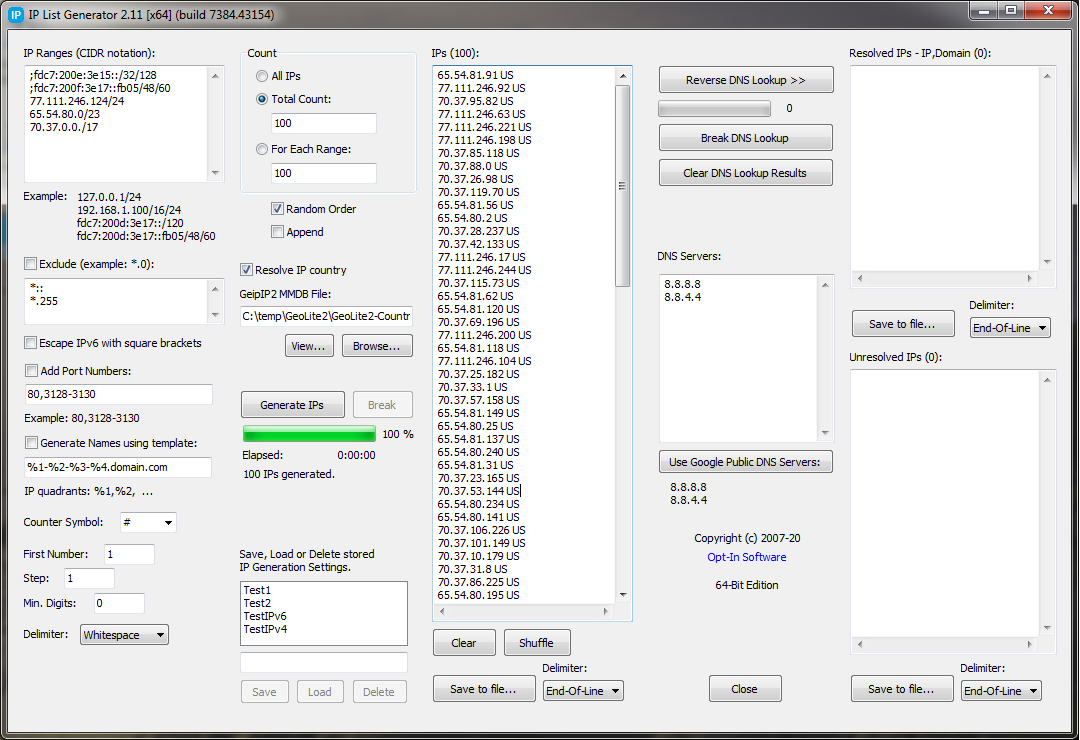Select TestIPv6 in stored settings list
This screenshot has width=1080, height=740.
[265, 616]
